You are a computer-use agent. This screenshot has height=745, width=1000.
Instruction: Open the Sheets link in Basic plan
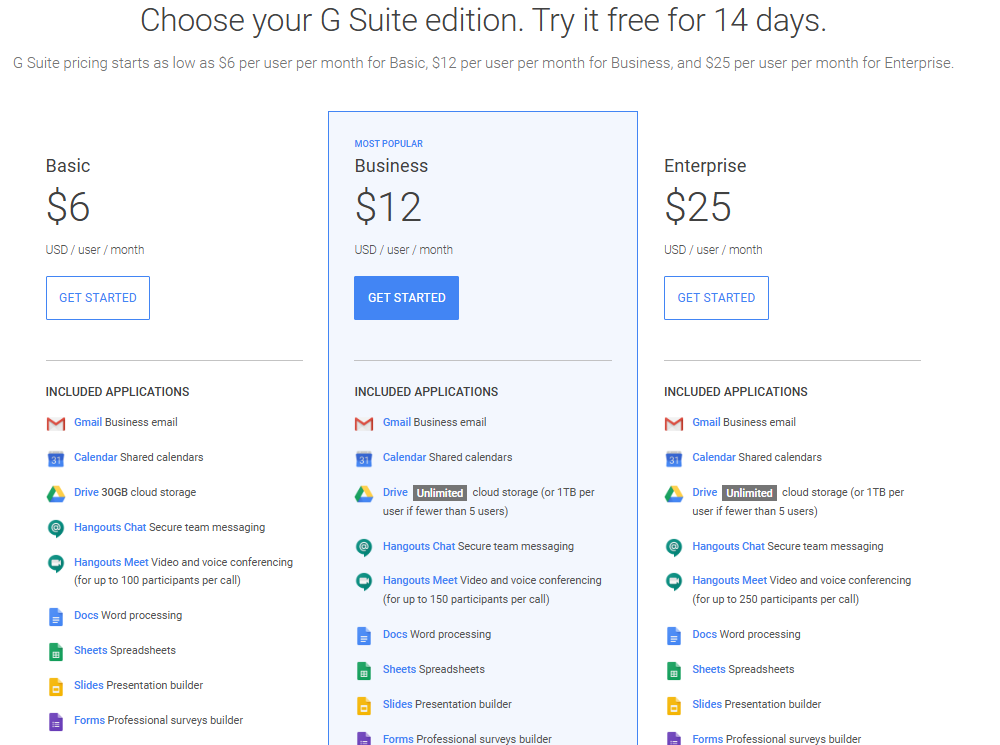(91, 651)
